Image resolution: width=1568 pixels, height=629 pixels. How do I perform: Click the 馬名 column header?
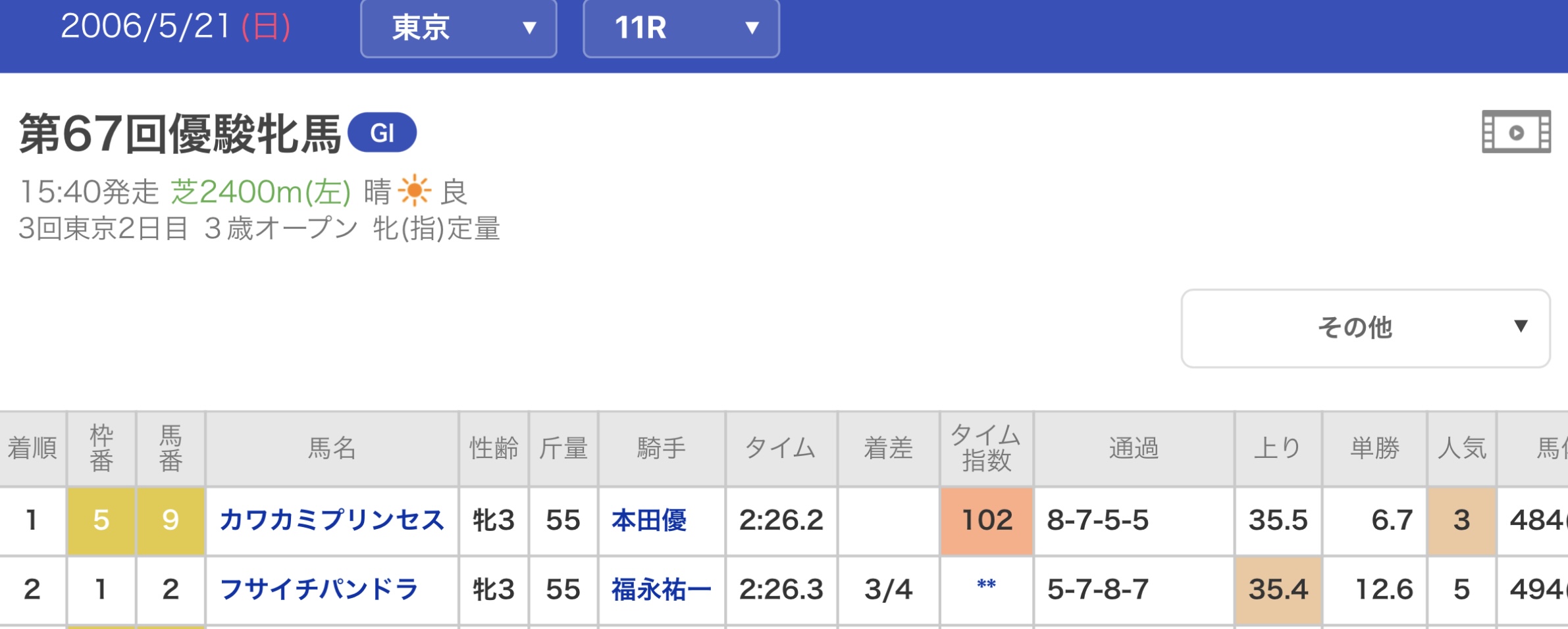coord(332,449)
